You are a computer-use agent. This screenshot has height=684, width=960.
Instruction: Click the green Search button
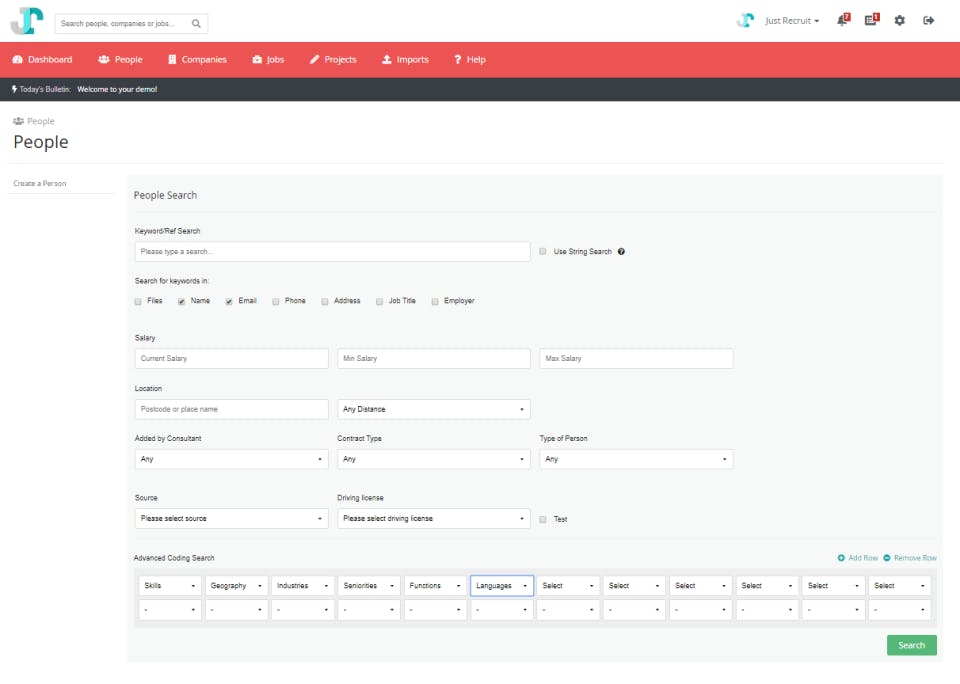tap(912, 645)
